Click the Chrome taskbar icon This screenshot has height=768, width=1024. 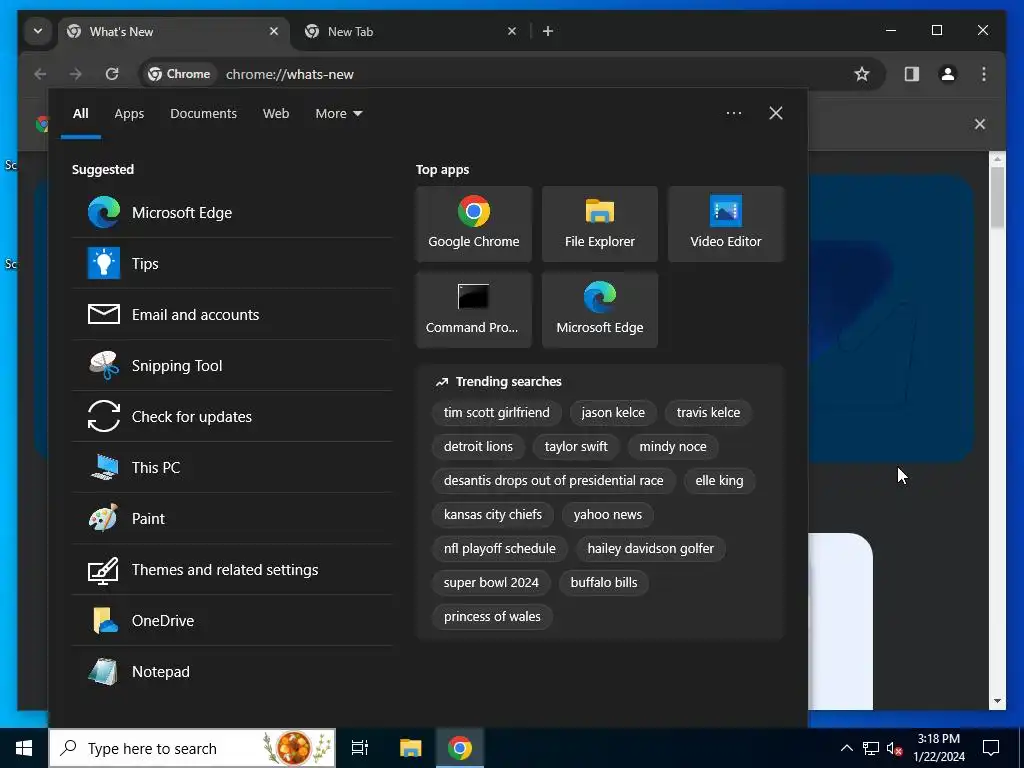click(460, 748)
